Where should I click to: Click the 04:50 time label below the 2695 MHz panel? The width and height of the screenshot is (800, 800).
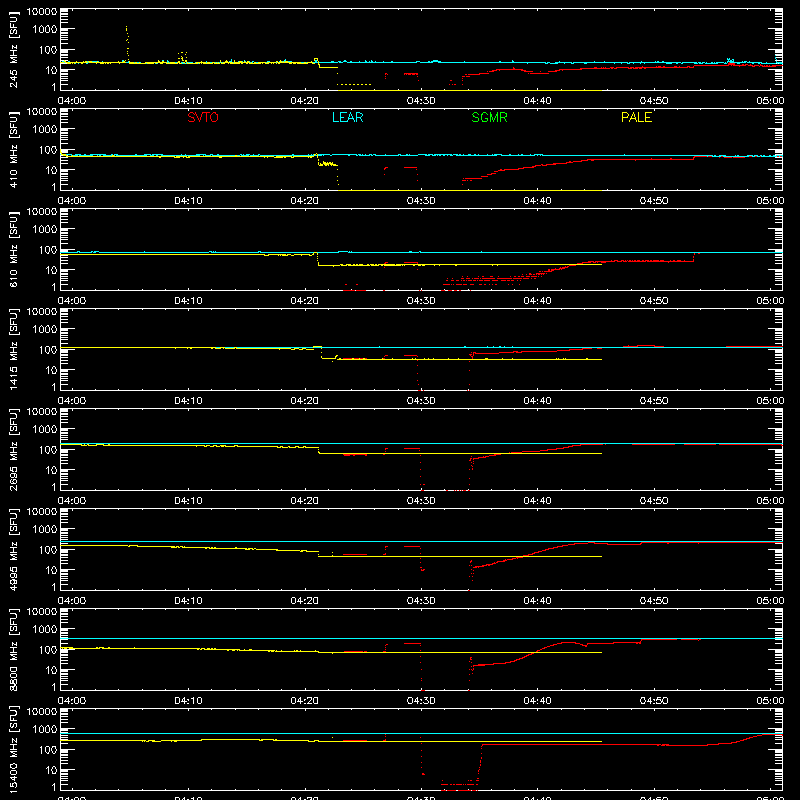point(654,501)
